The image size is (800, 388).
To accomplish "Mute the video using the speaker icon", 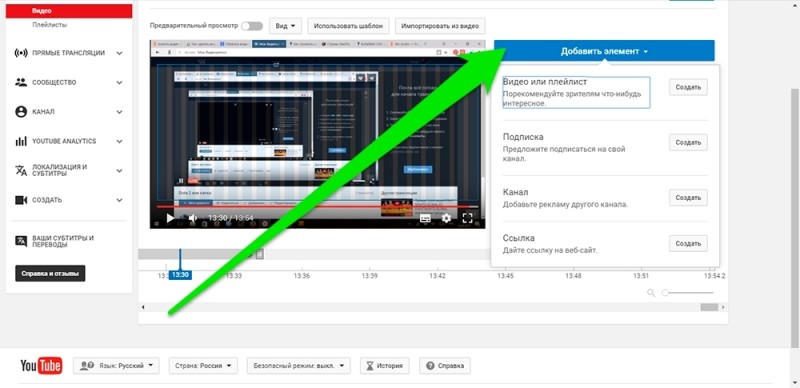I will coord(193,219).
